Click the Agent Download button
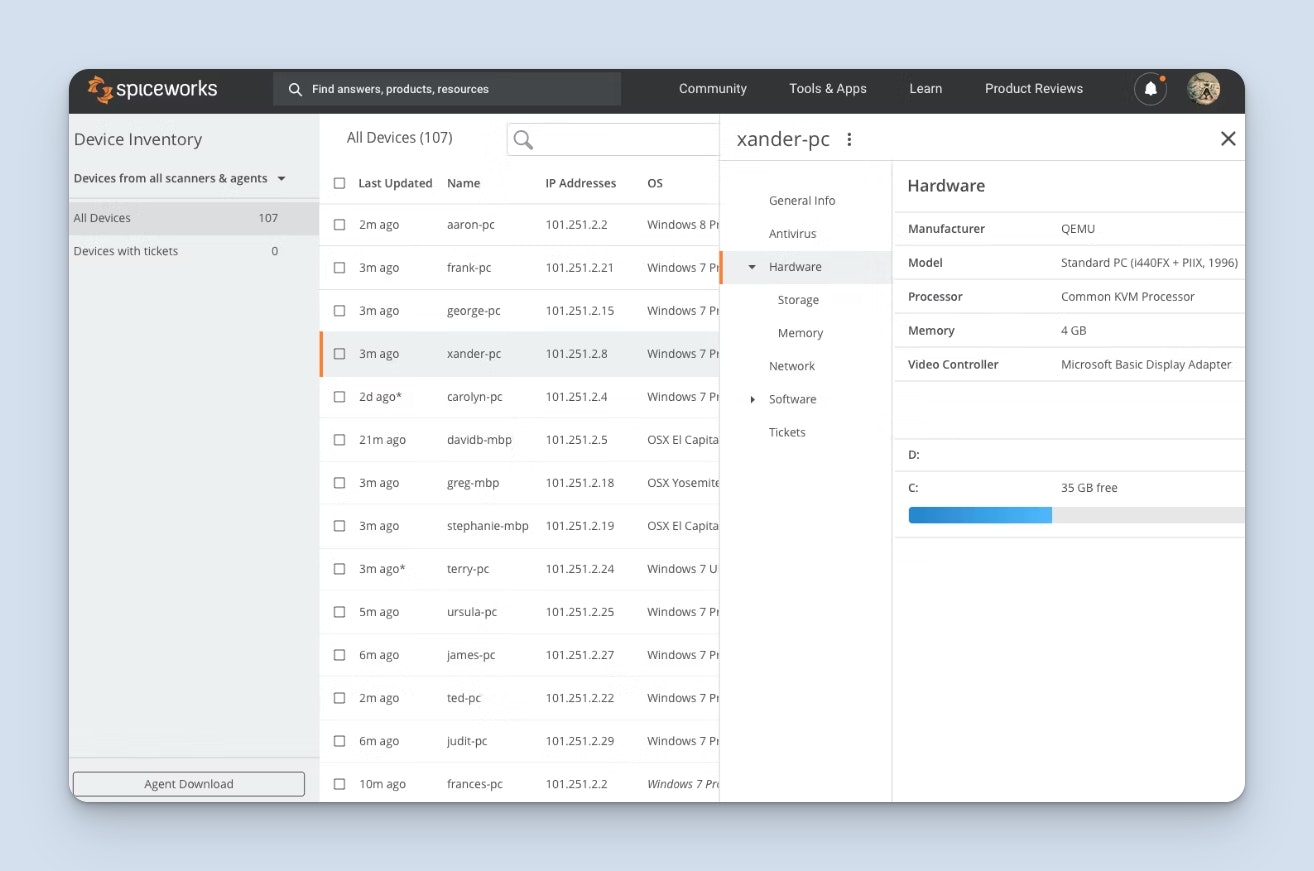Viewport: 1314px width, 871px height. 188,784
